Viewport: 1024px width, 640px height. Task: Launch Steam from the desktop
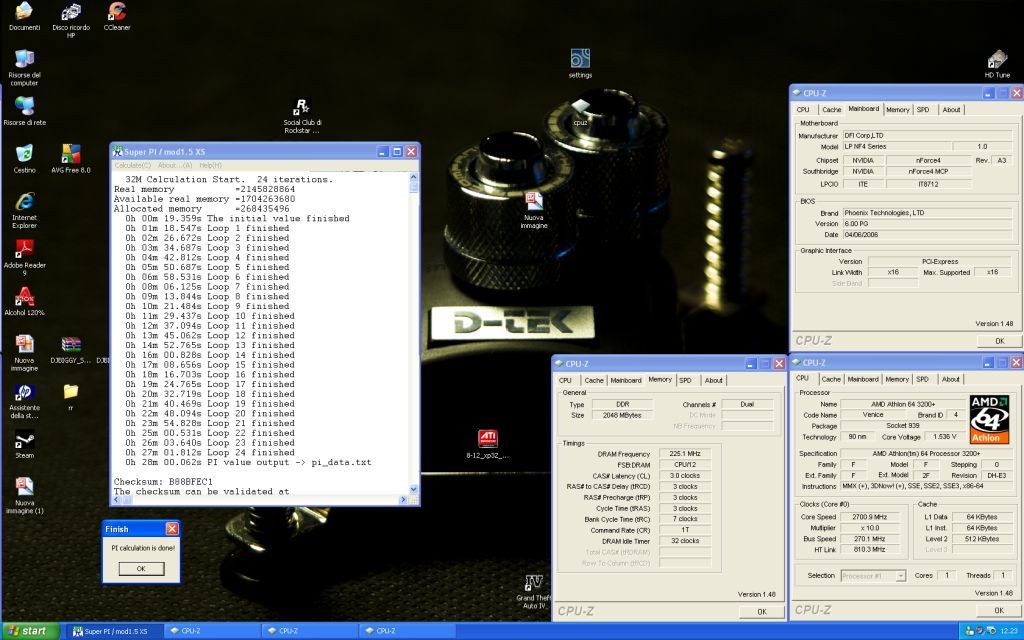pyautogui.click(x=24, y=445)
